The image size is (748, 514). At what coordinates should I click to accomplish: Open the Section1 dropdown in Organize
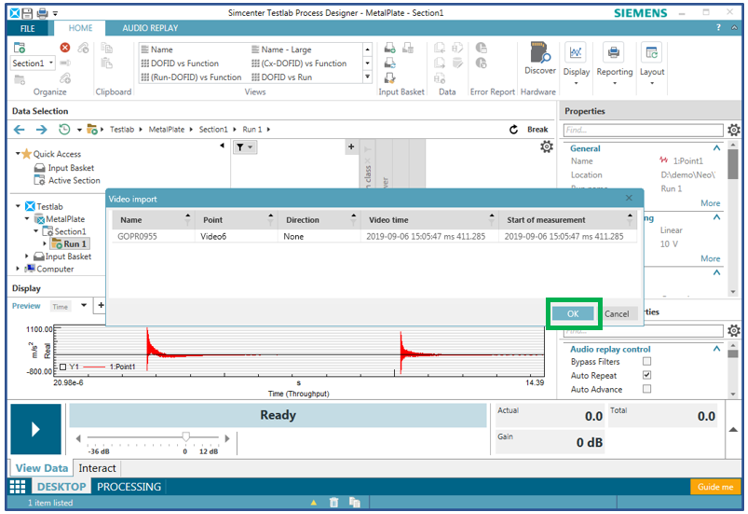pyautogui.click(x=32, y=64)
